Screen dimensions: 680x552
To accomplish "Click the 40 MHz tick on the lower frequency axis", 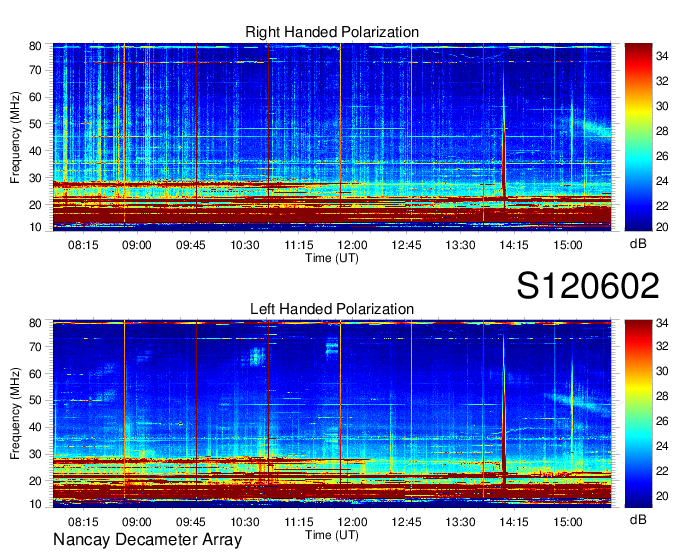I will 35,428.
